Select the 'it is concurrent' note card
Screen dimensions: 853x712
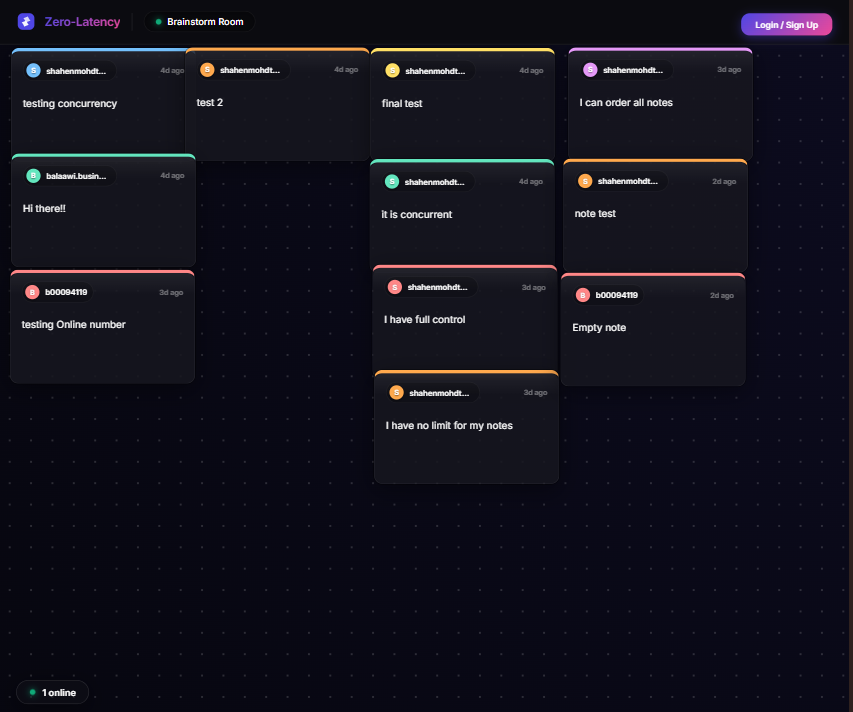[462, 213]
